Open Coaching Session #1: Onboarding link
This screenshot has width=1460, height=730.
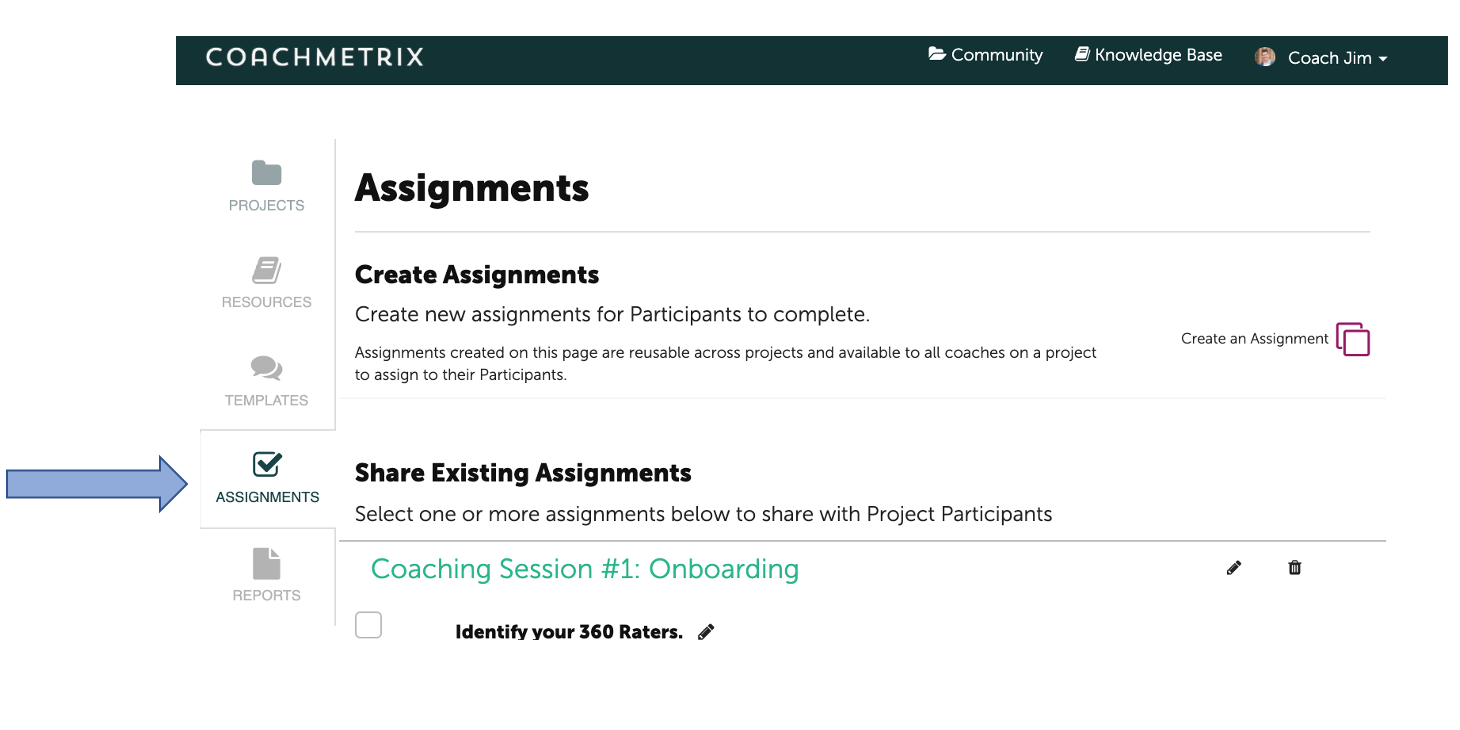pos(585,569)
